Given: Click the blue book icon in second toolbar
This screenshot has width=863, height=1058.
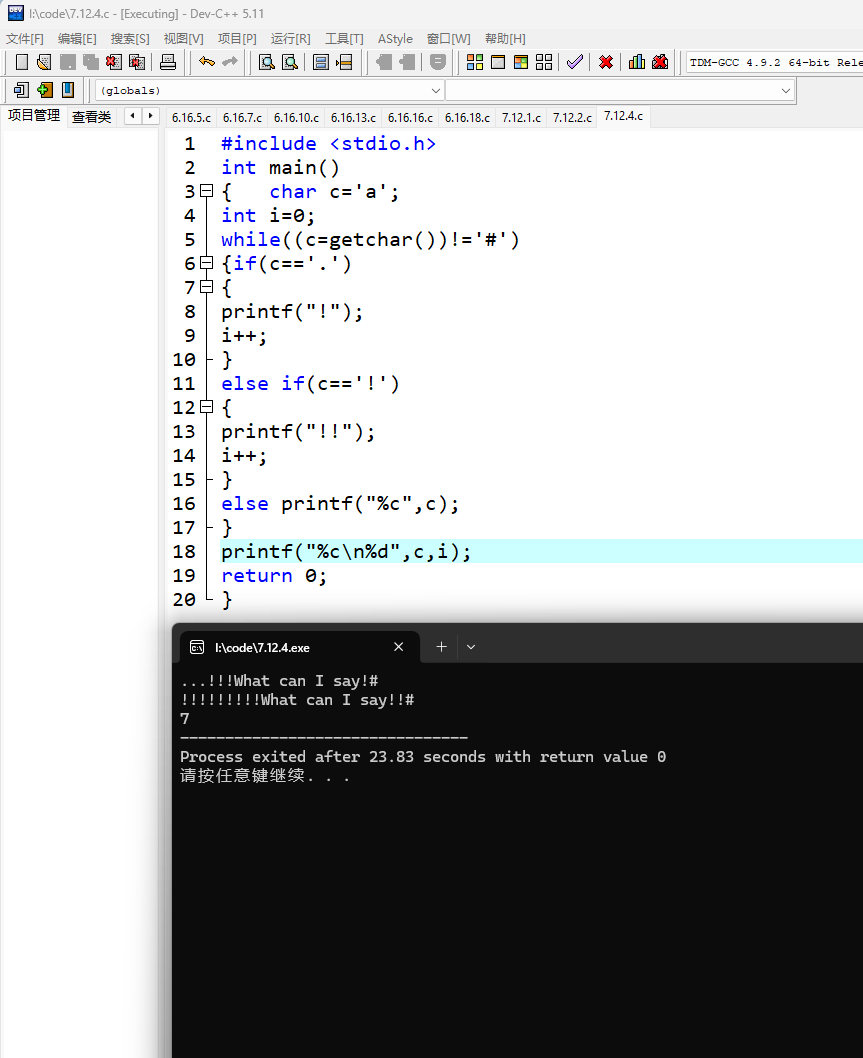Looking at the screenshot, I should [x=68, y=90].
